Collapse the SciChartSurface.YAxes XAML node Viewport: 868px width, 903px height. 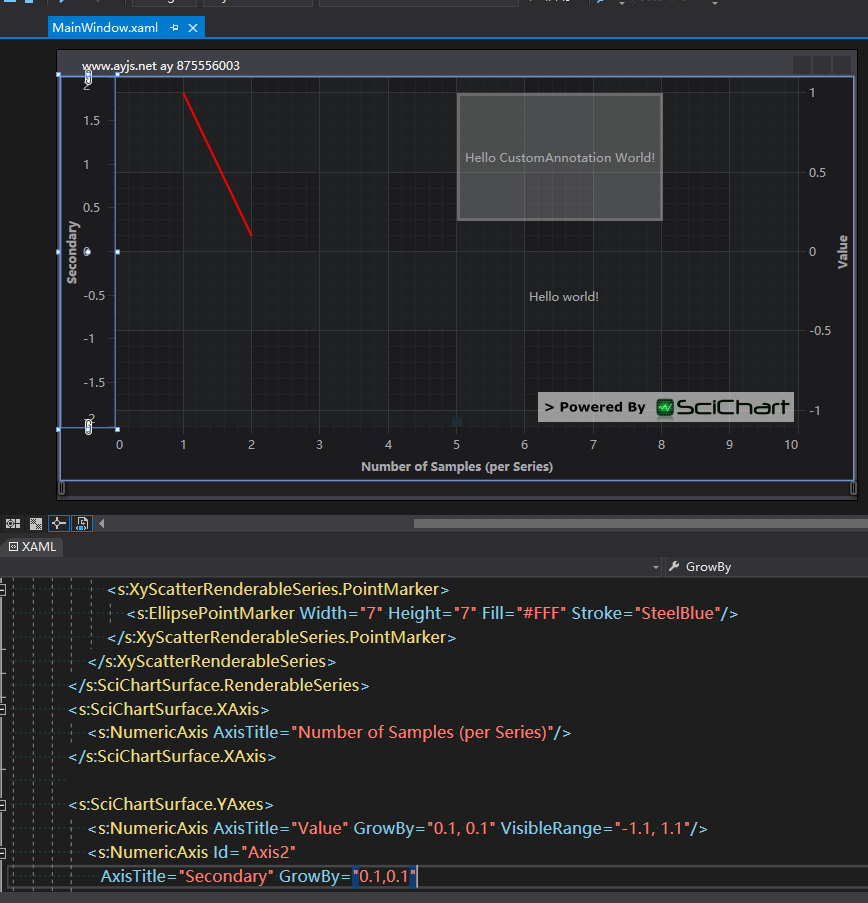(4, 804)
